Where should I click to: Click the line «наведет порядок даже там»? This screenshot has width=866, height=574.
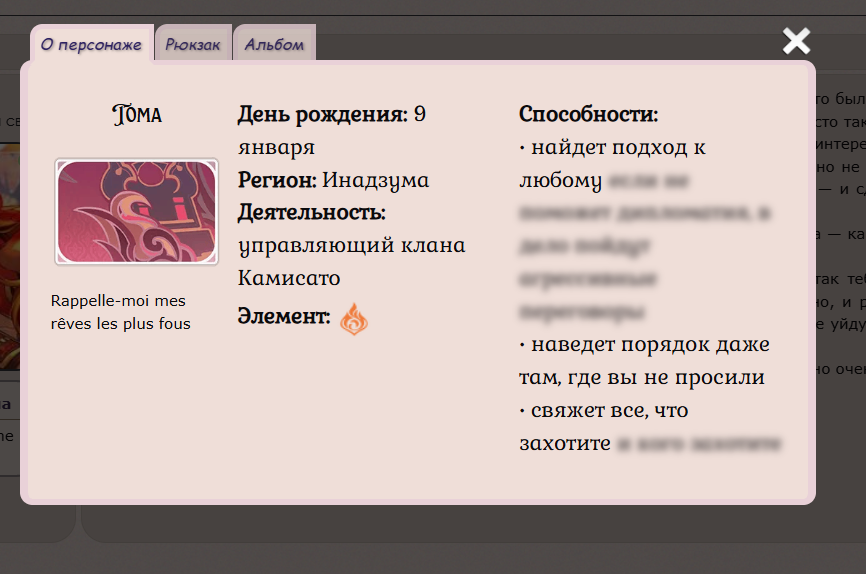(645, 361)
